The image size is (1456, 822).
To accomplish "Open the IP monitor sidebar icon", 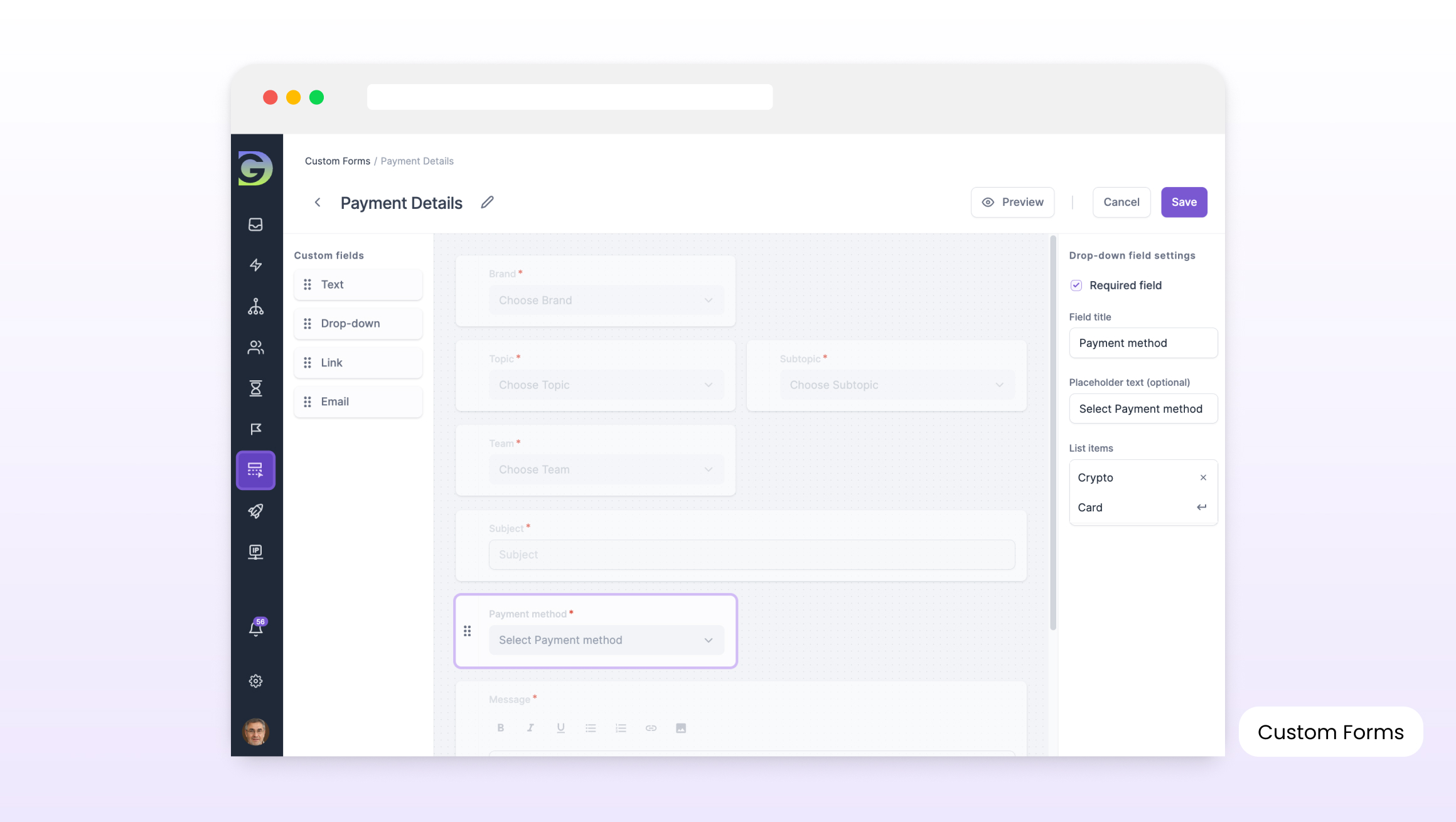I will tap(255, 552).
